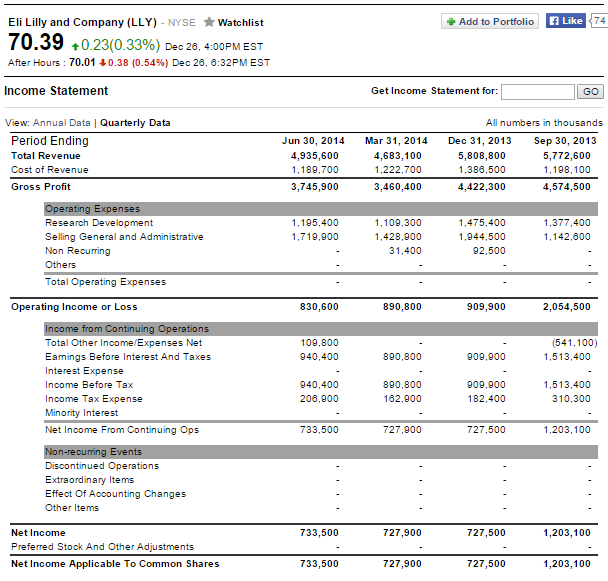Image resolution: width=608 pixels, height=581 pixels.
Task: Click the Net Income row label
Action: (38, 533)
